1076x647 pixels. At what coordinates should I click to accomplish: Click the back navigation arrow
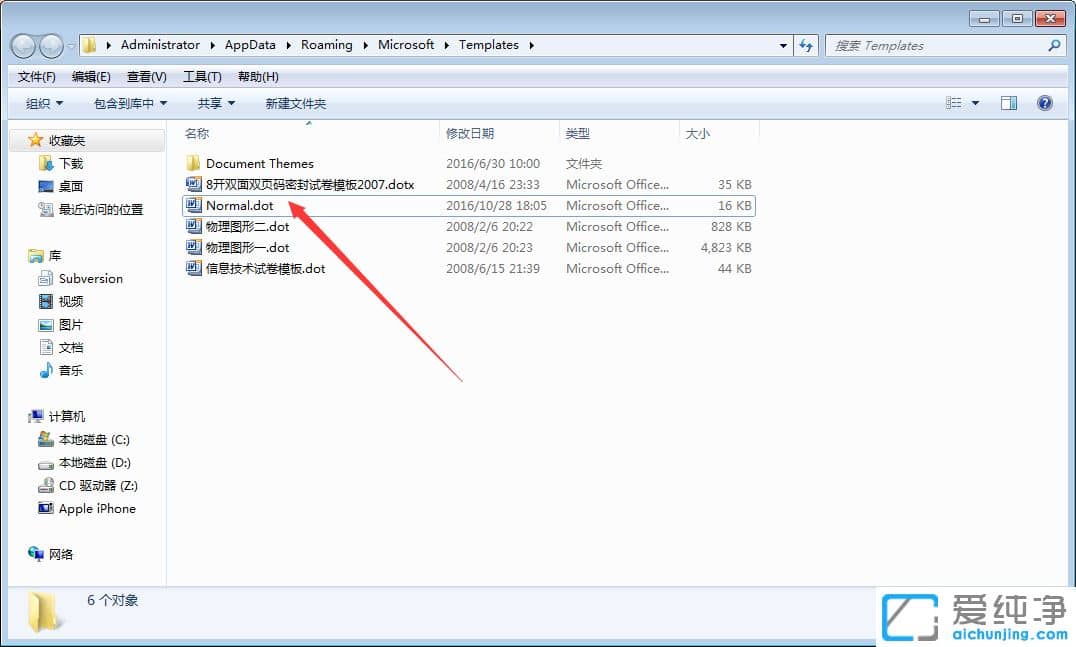click(x=24, y=45)
